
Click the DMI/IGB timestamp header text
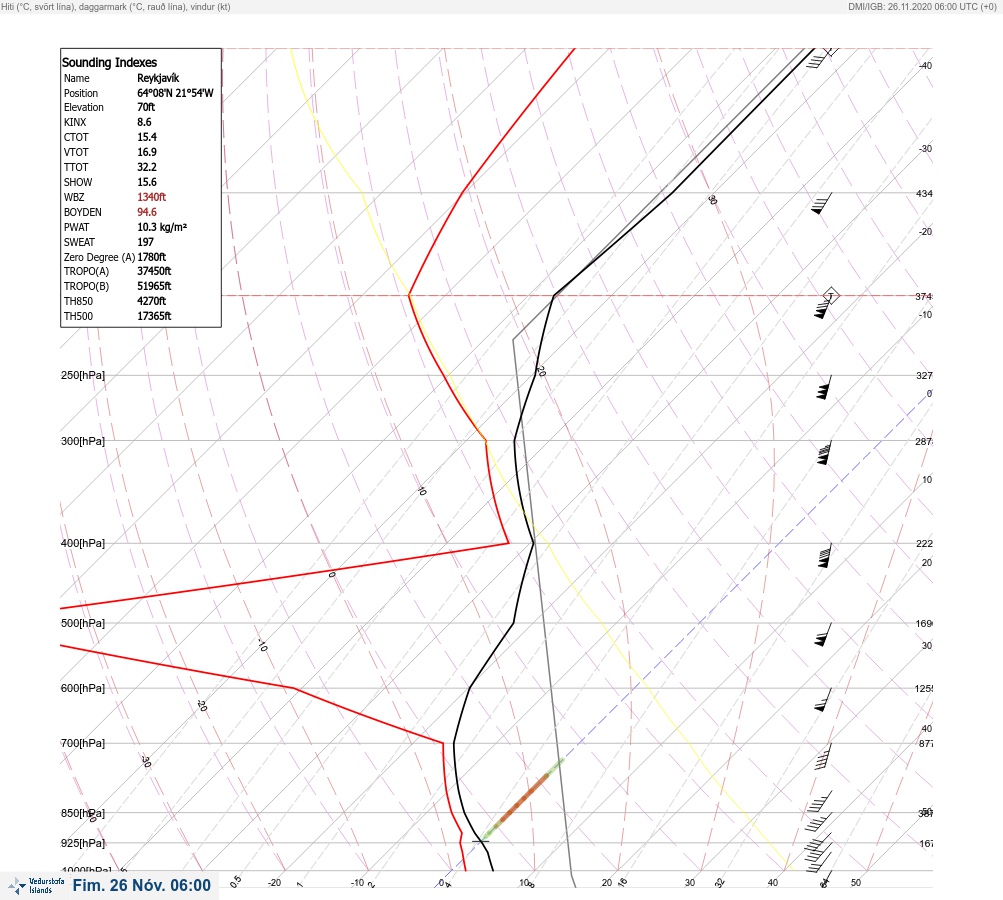click(922, 6)
